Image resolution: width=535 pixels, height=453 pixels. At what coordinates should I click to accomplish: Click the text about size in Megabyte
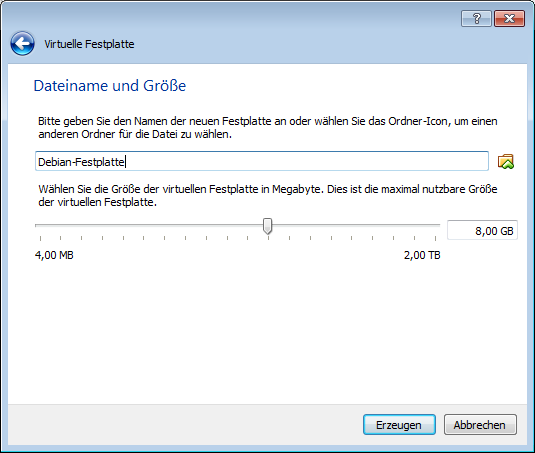[x=268, y=195]
